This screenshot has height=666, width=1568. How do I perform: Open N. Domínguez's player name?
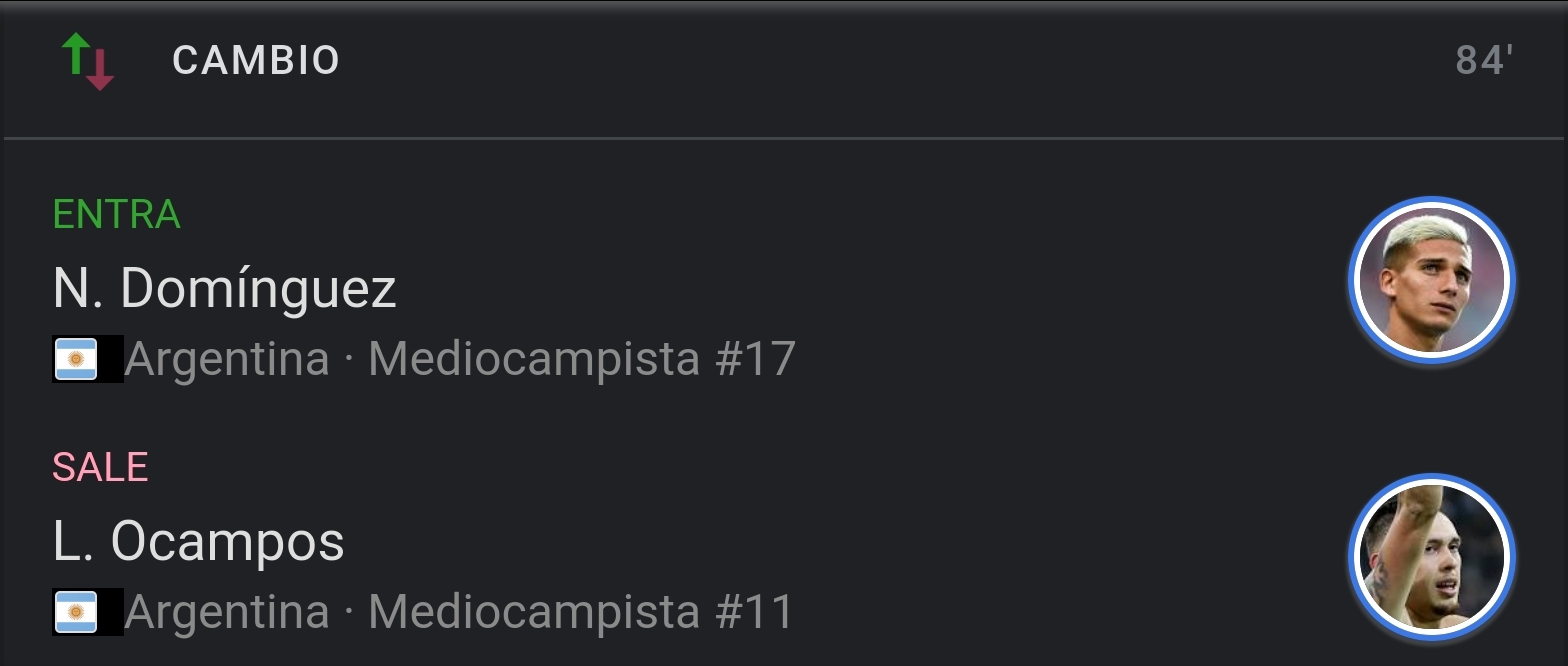click(x=225, y=289)
